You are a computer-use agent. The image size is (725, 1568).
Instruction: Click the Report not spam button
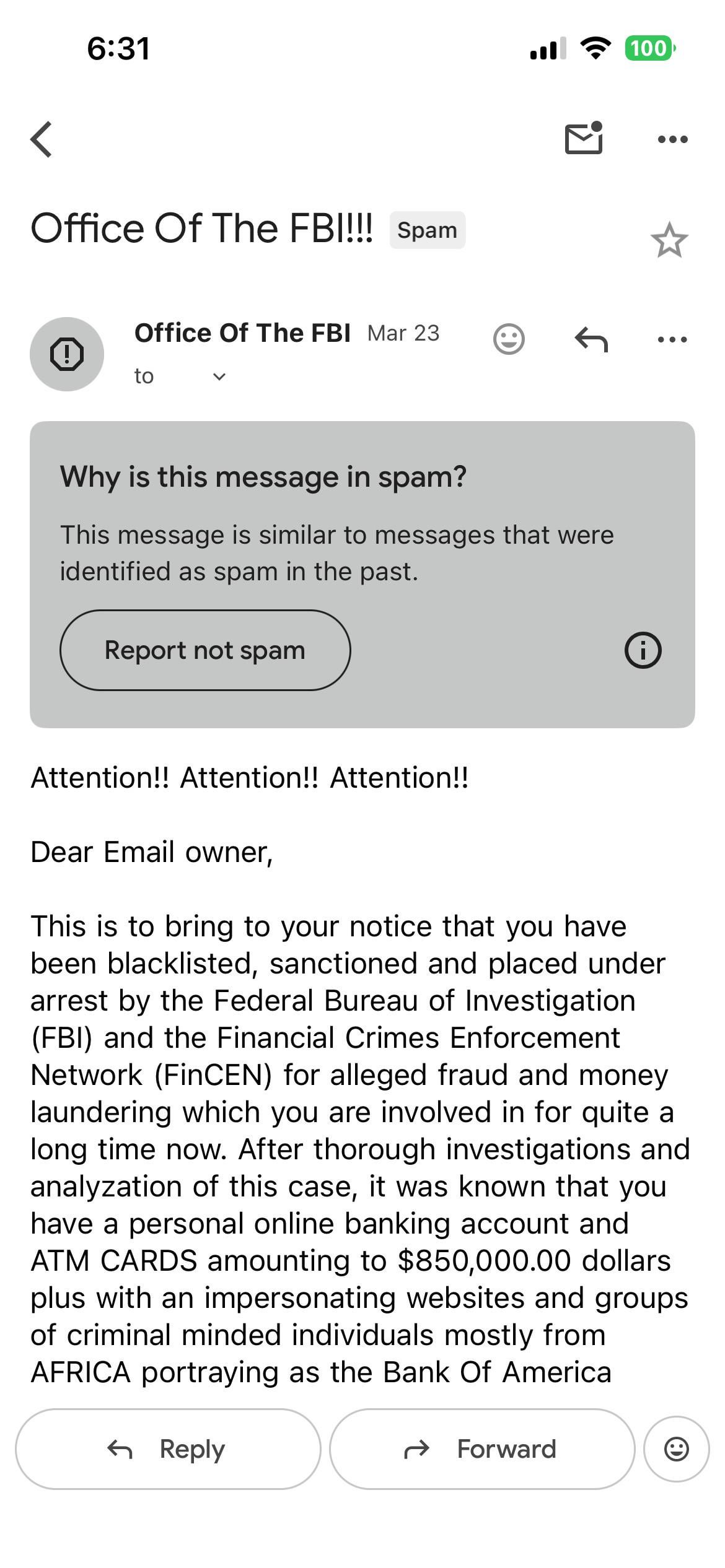tap(205, 650)
